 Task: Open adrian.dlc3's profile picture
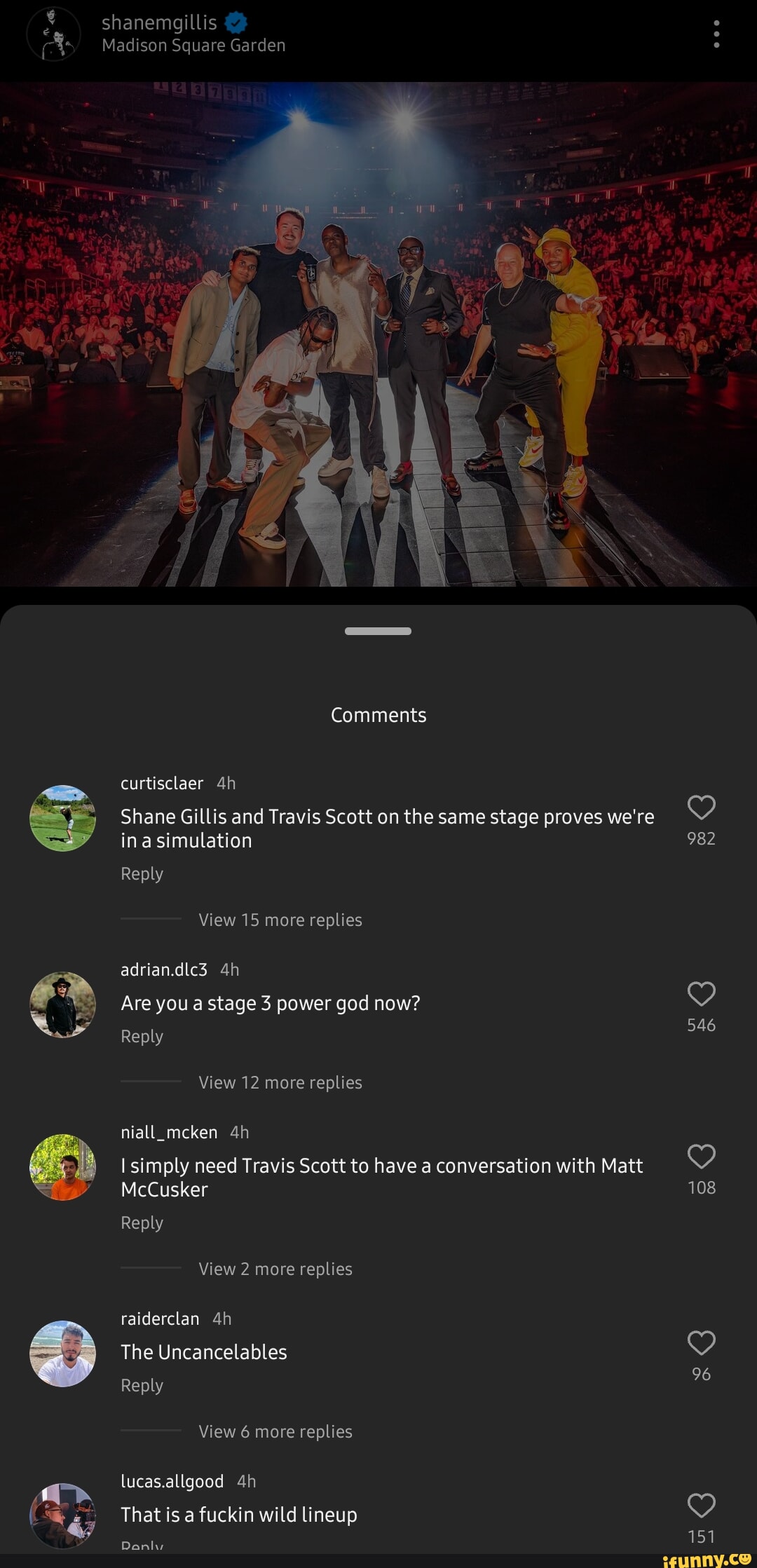(62, 1004)
